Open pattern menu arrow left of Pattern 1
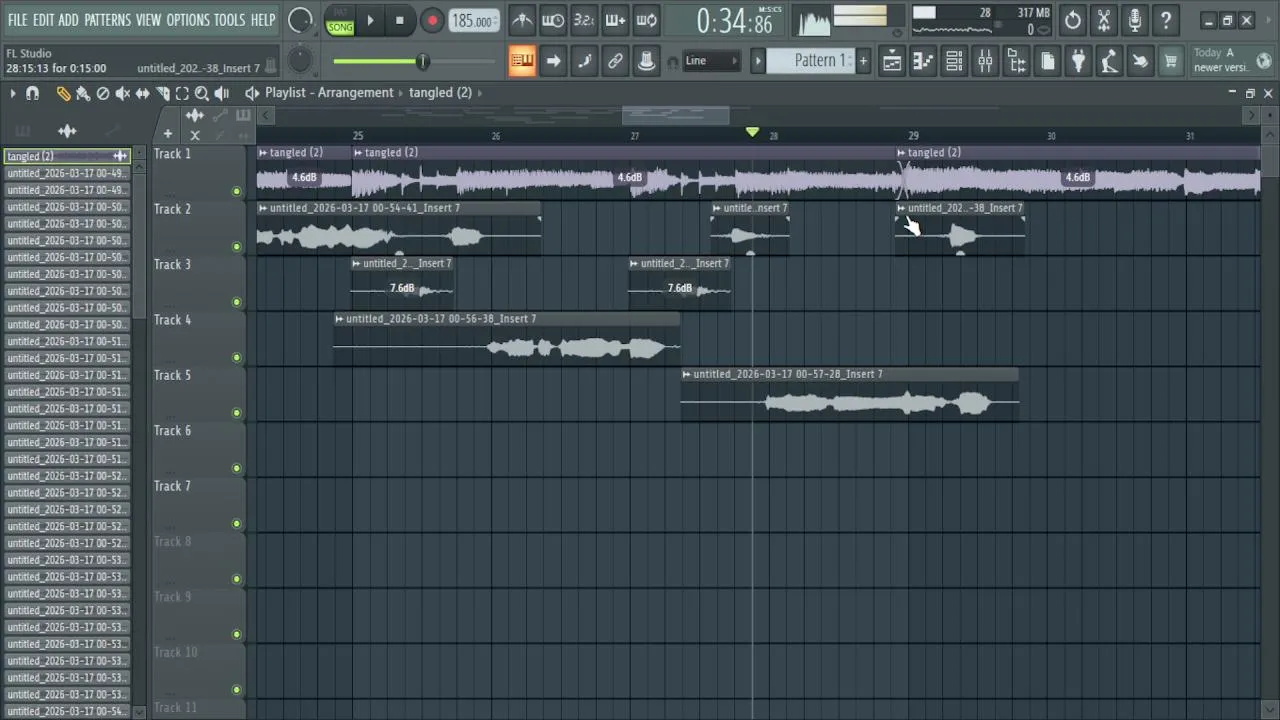The image size is (1280, 720). pyautogui.click(x=758, y=61)
